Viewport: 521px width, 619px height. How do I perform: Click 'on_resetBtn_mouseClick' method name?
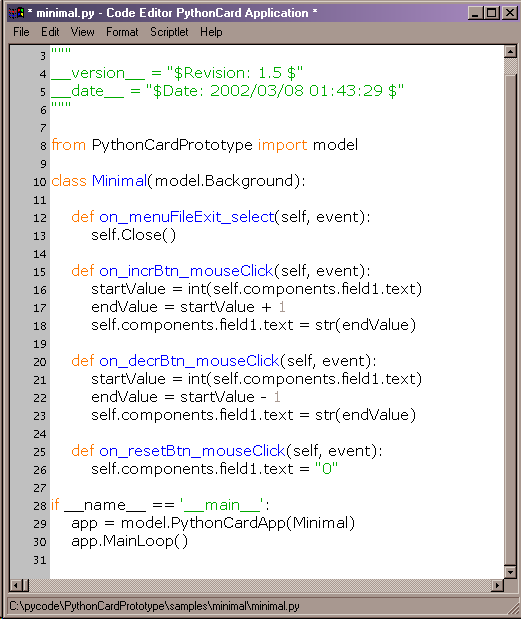click(192, 451)
